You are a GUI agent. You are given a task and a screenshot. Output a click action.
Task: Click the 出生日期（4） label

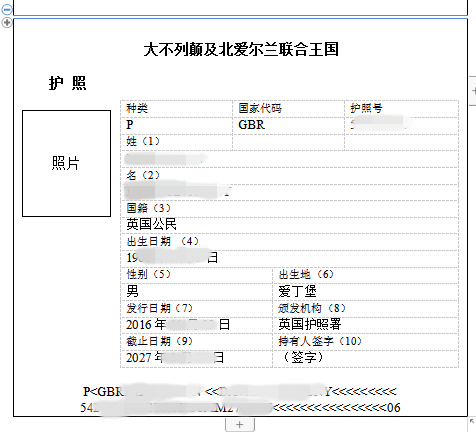click(162, 241)
